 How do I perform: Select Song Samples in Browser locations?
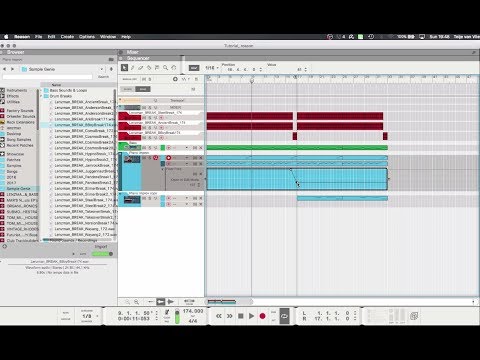(19, 140)
